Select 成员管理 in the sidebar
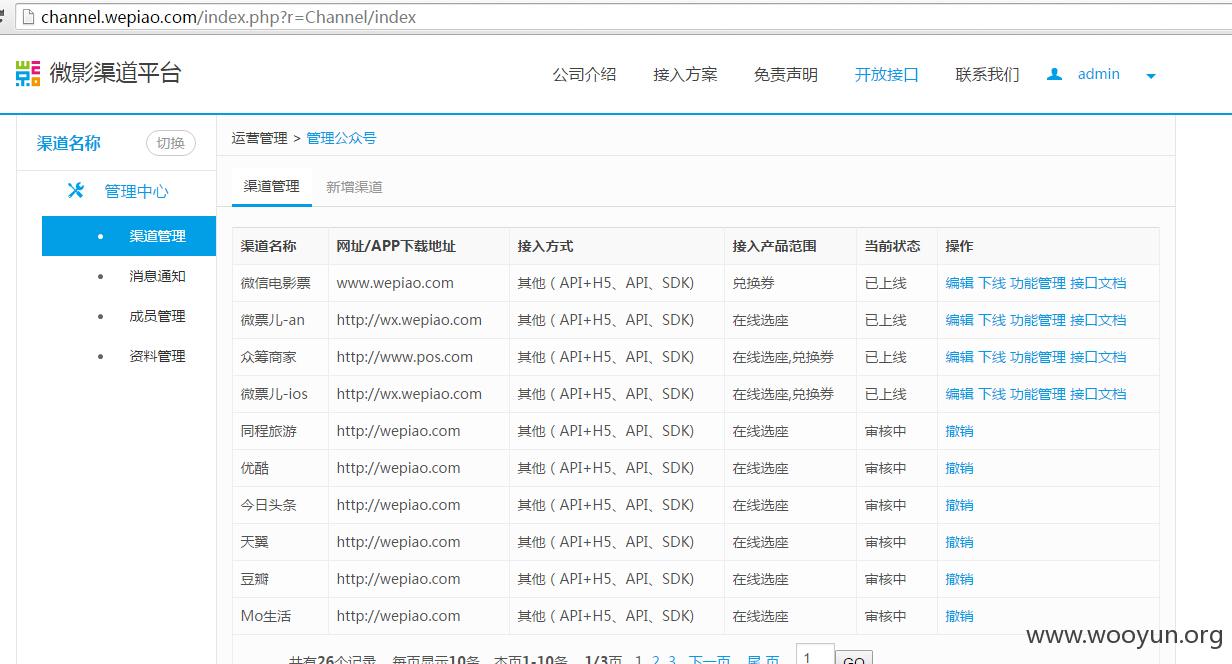The width and height of the screenshot is (1232, 664). click(x=157, y=316)
